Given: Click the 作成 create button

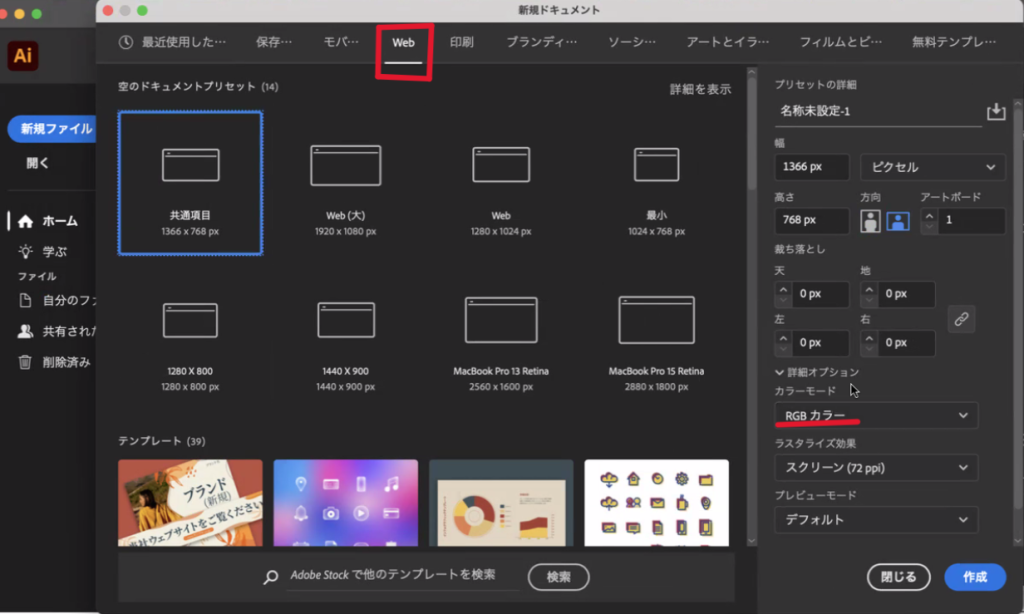Looking at the screenshot, I should coord(974,577).
